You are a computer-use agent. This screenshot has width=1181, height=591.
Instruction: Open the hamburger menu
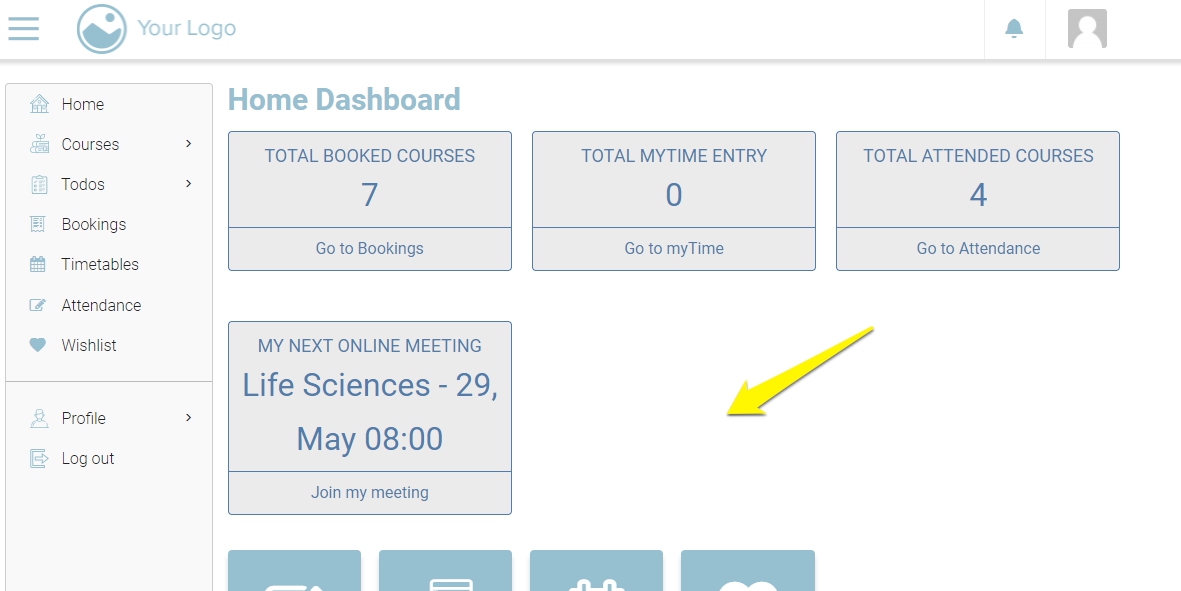coord(23,28)
